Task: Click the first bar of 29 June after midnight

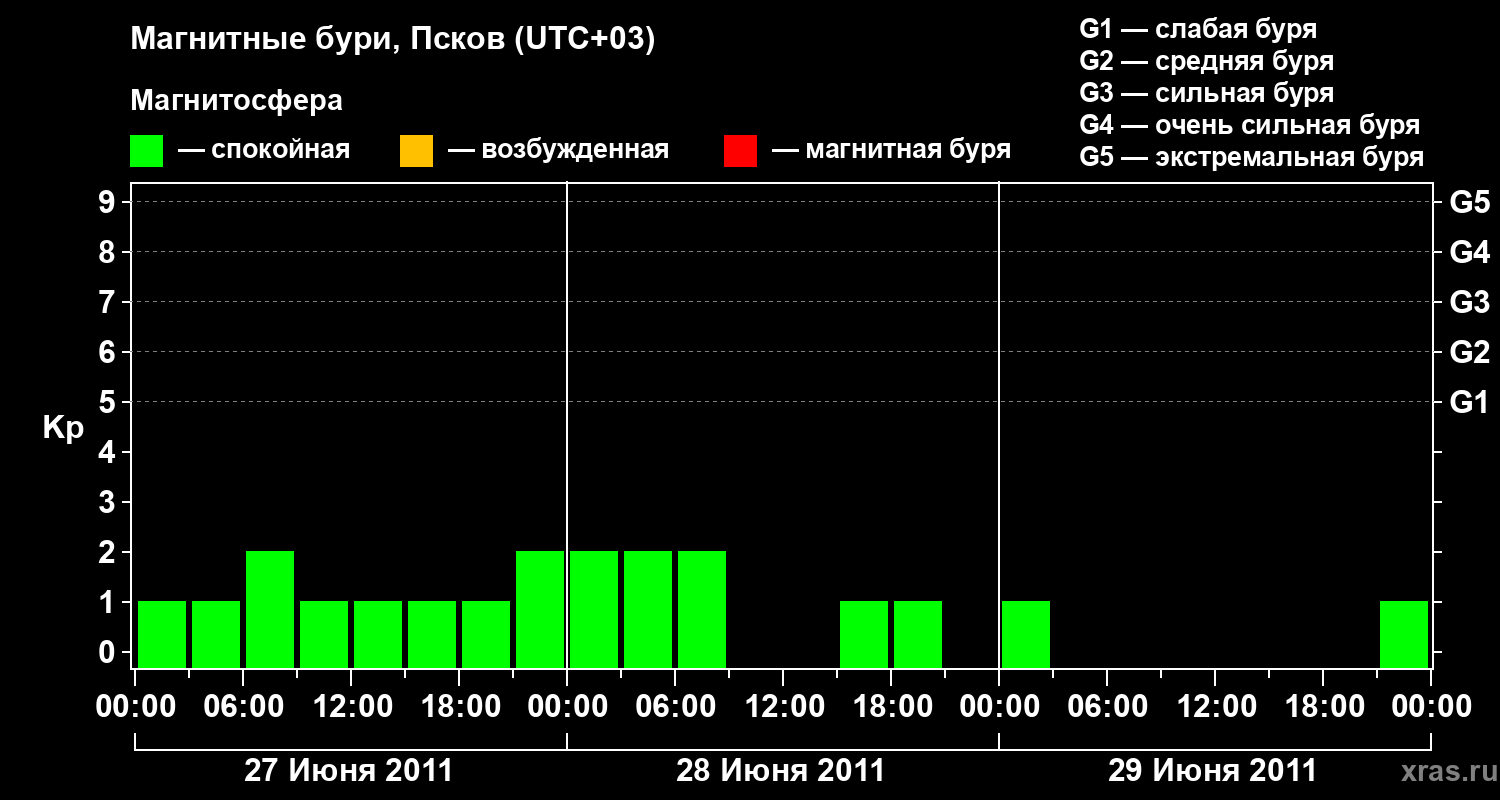Action: click(x=1026, y=634)
